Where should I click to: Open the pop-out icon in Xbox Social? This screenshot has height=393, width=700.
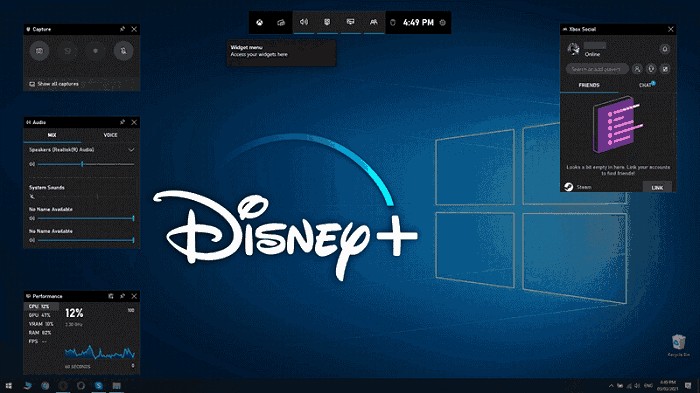coord(665,69)
